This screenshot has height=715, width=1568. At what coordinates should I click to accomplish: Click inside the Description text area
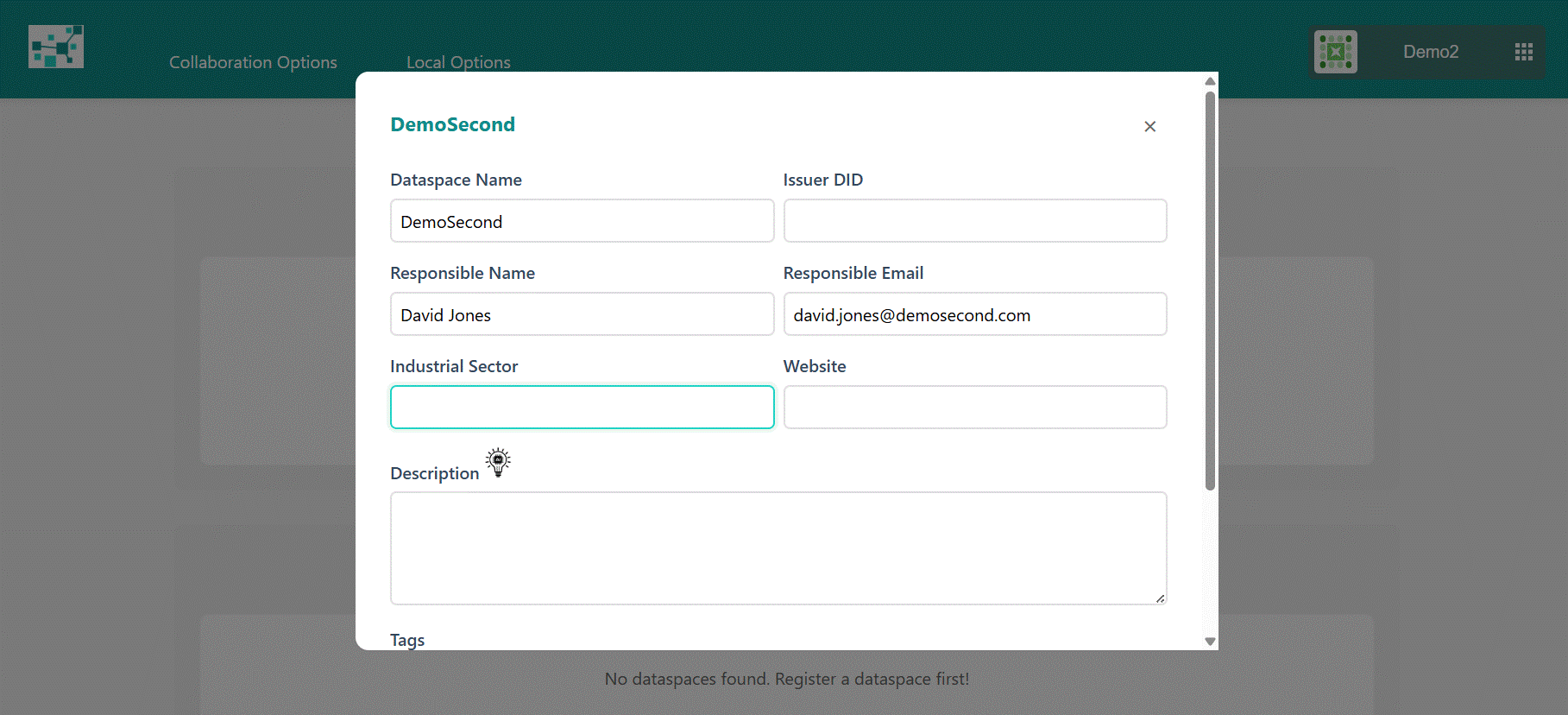[x=778, y=547]
